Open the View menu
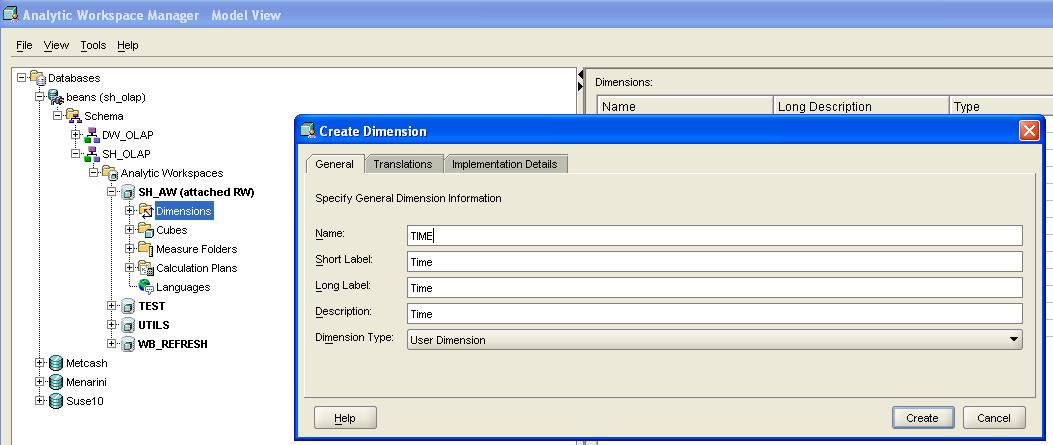The width and height of the screenshot is (1053, 445). coord(56,45)
